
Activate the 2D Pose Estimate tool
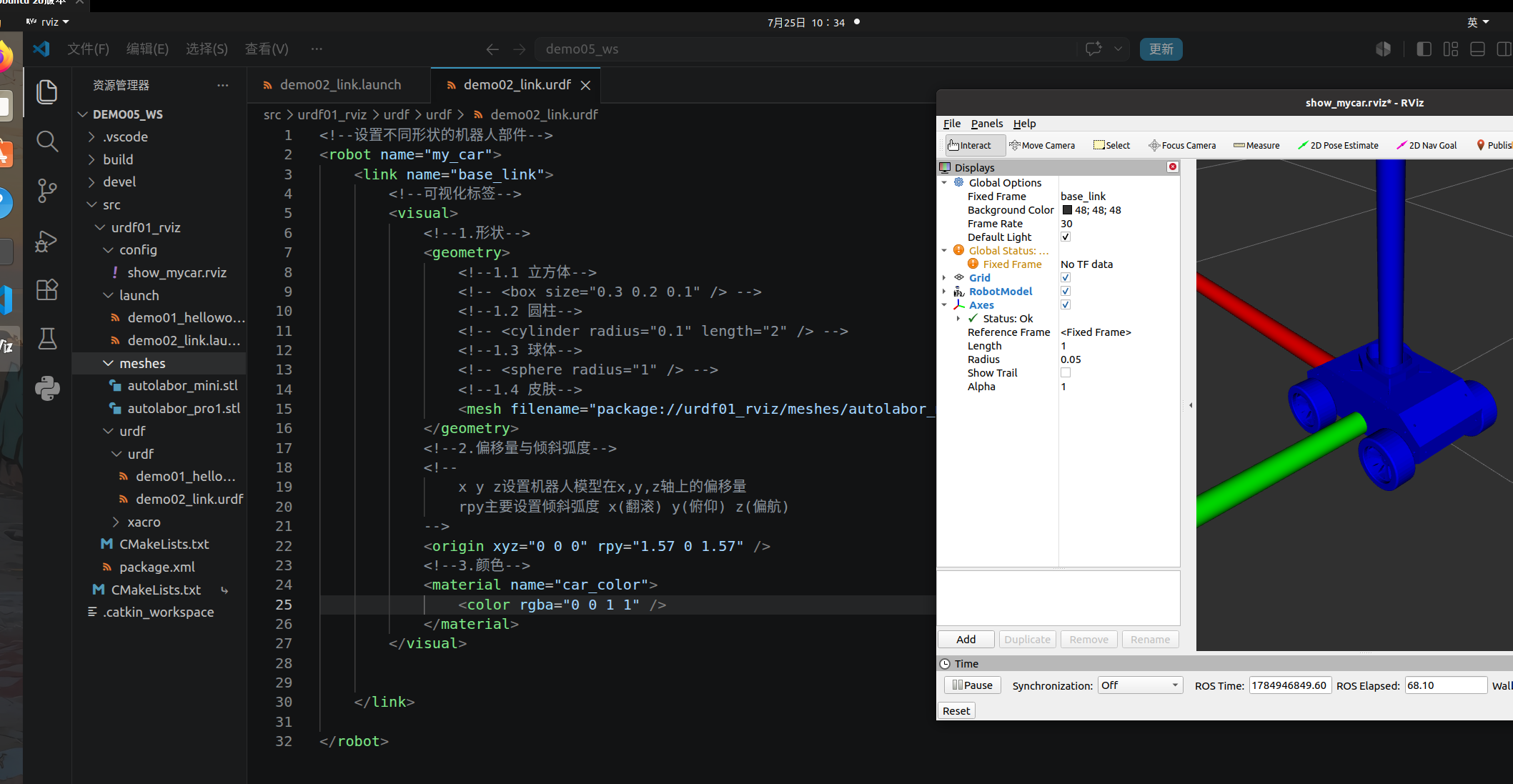click(x=1339, y=145)
